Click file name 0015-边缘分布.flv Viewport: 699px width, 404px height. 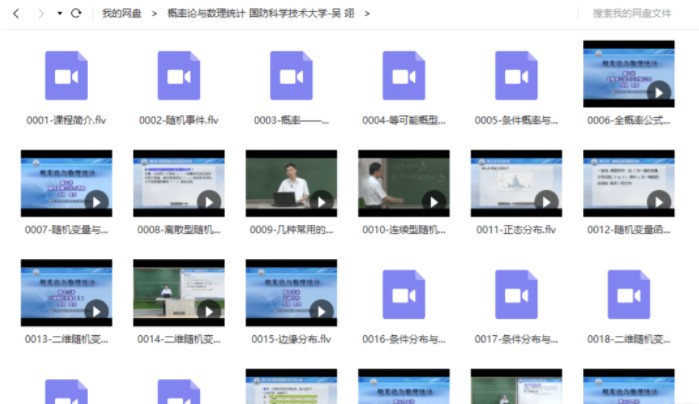[x=292, y=339]
